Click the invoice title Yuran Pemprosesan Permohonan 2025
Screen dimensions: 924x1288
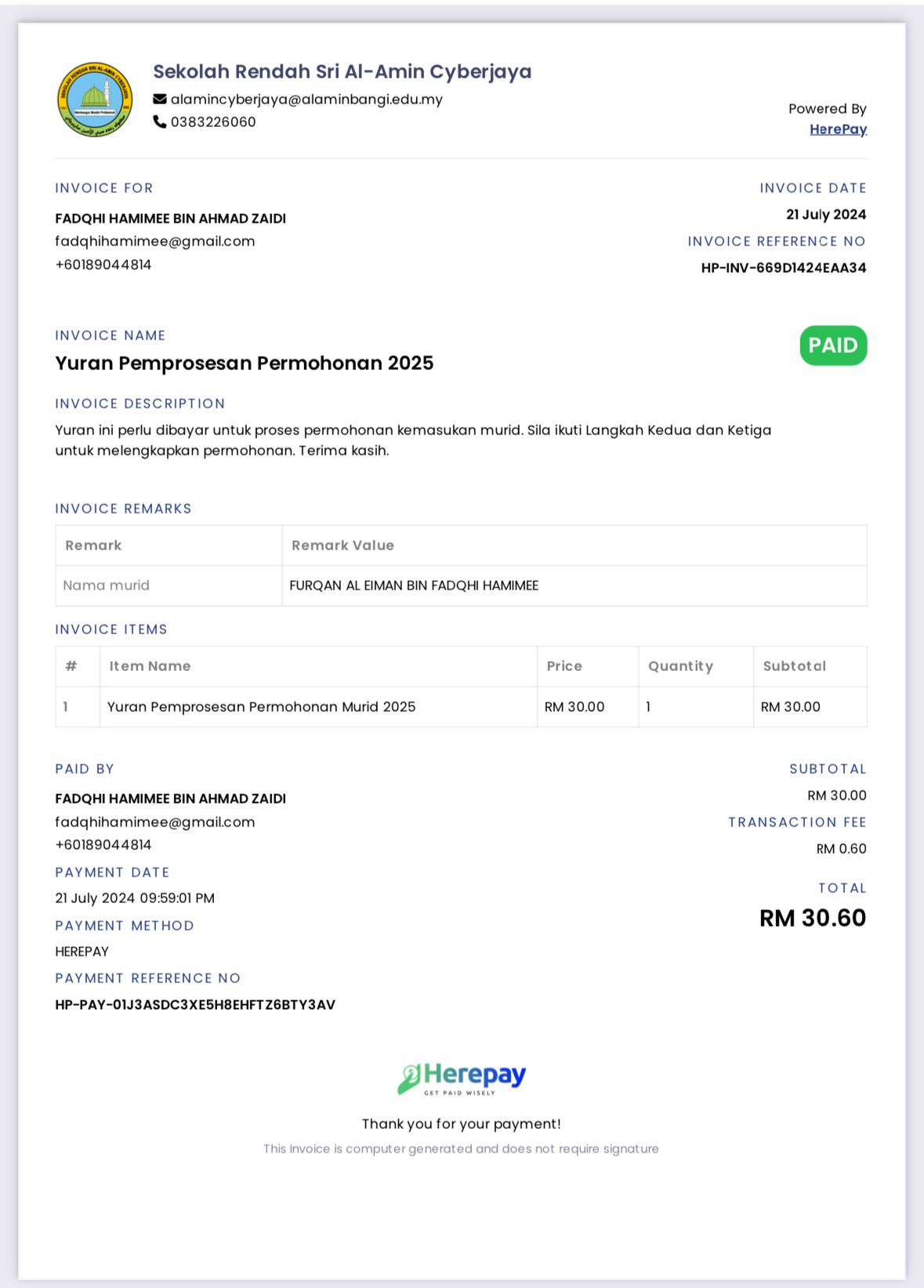point(245,363)
